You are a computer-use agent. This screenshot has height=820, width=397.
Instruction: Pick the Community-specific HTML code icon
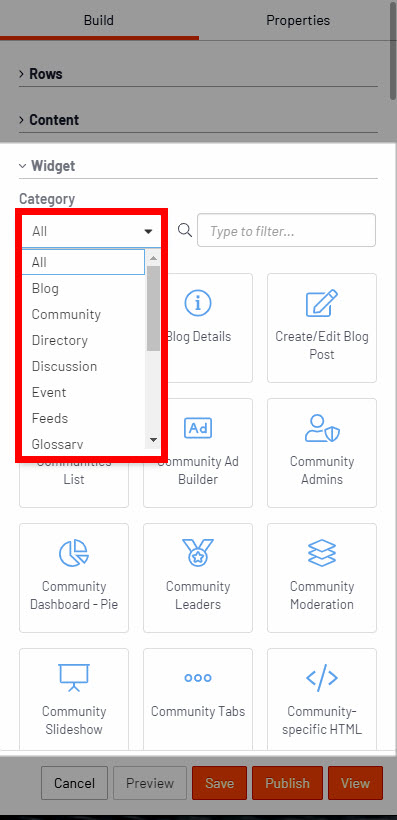click(x=322, y=678)
